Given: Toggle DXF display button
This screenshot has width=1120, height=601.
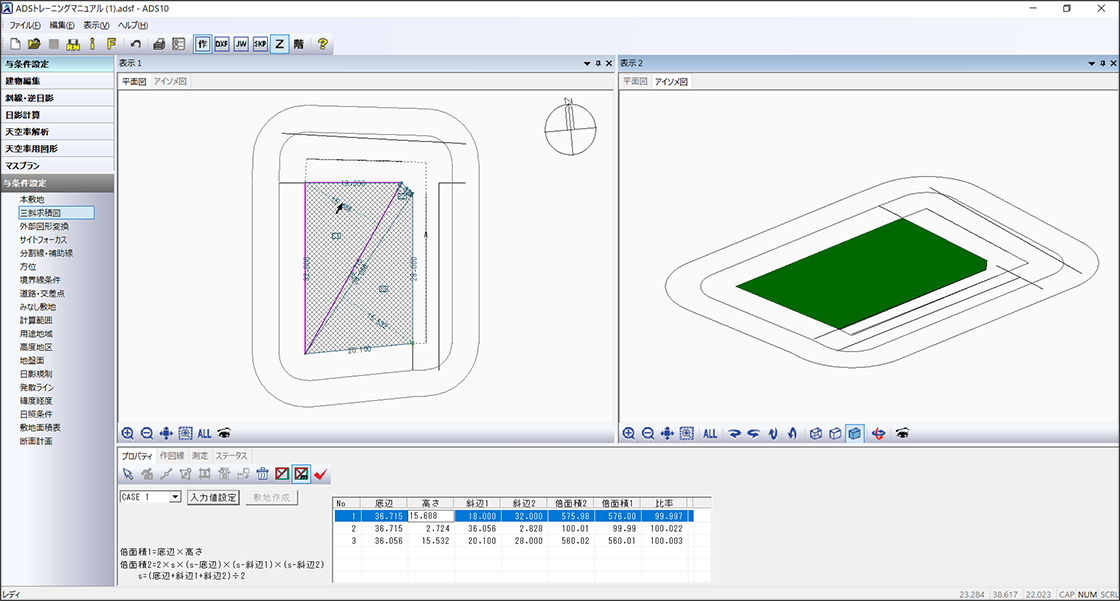Looking at the screenshot, I should (x=222, y=44).
